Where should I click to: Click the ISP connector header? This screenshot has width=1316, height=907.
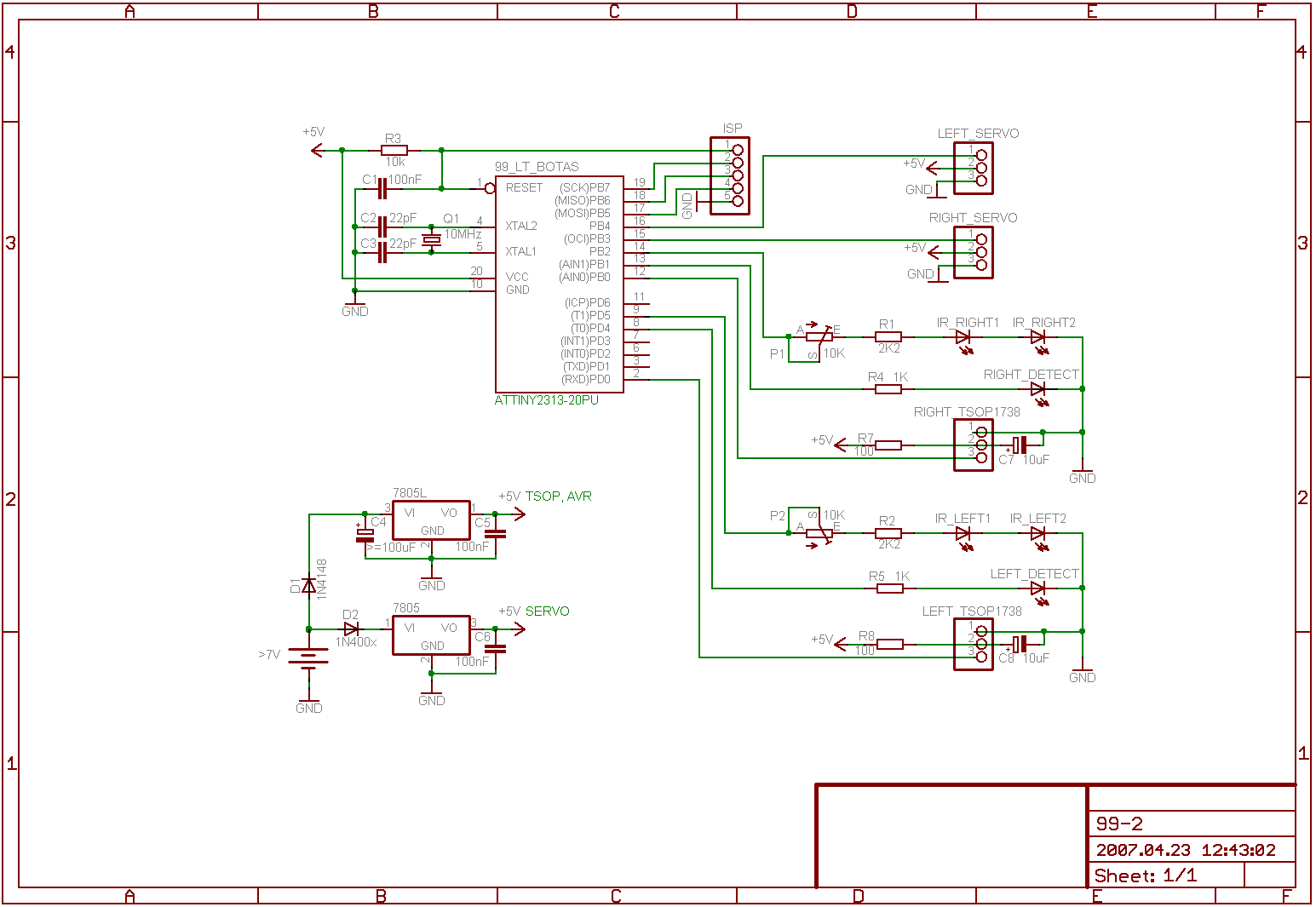pyautogui.click(x=730, y=175)
